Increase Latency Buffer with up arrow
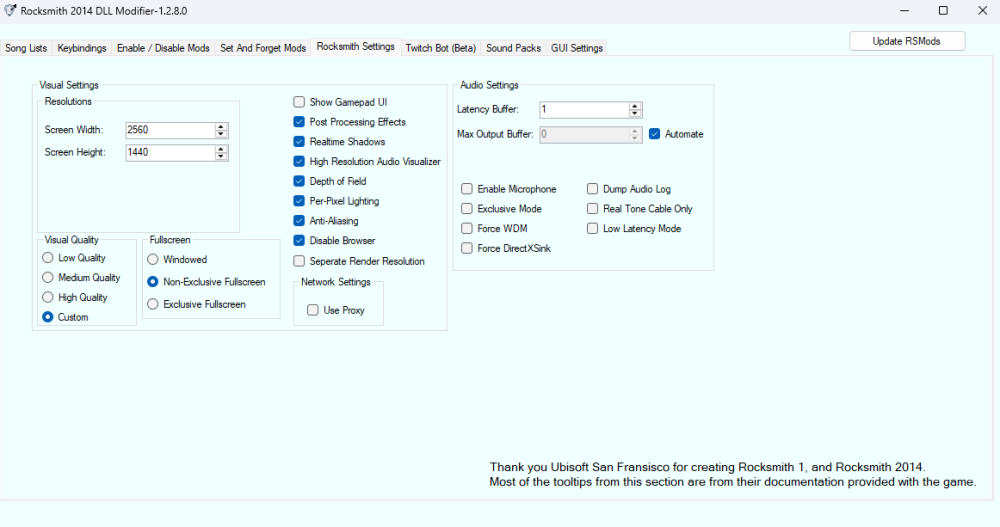This screenshot has height=527, width=1000. click(x=635, y=106)
